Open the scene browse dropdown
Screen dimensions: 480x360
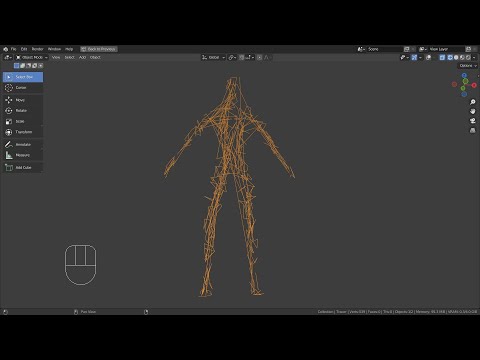361,49
